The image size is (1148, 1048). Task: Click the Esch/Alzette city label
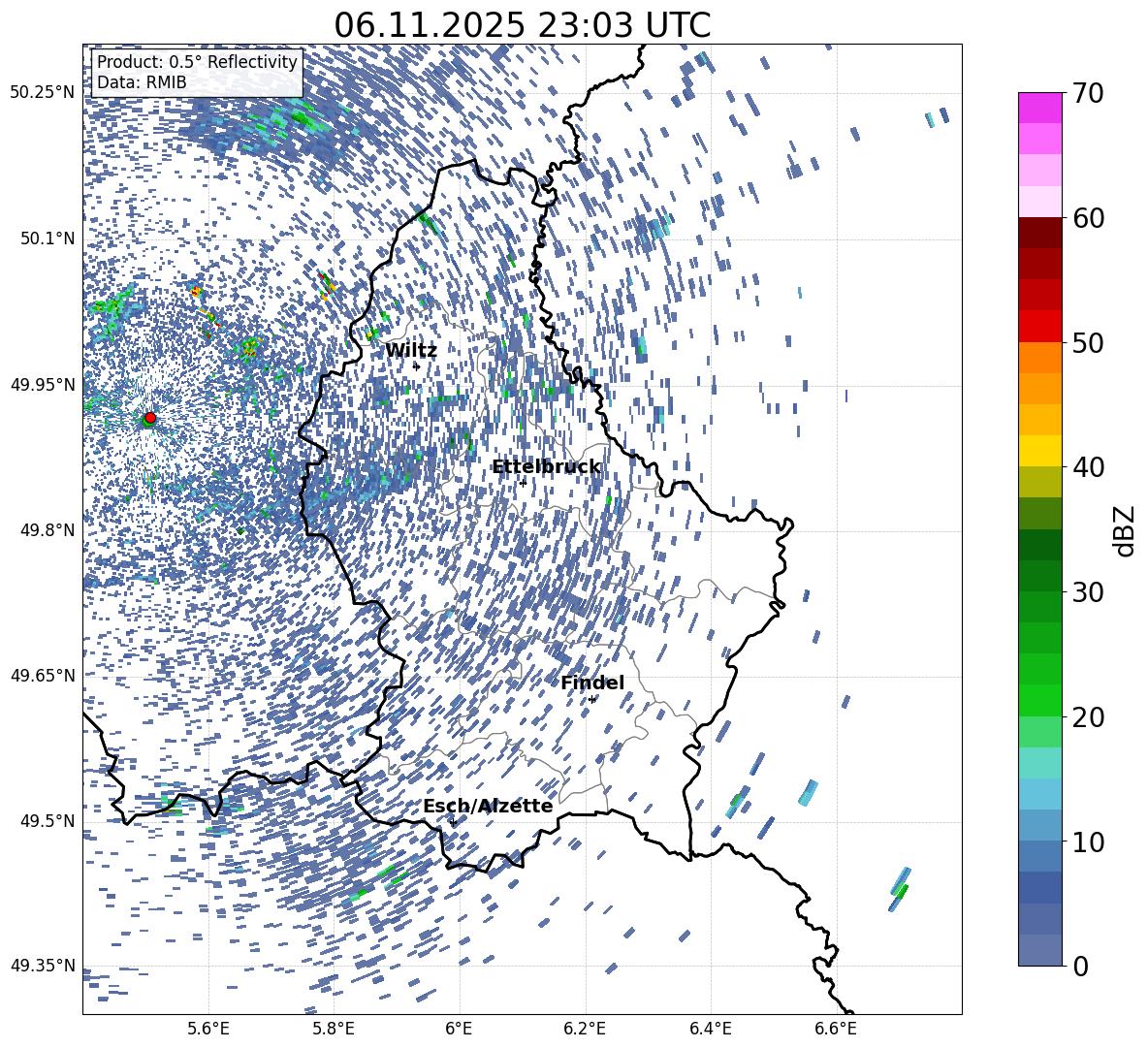[x=488, y=807]
